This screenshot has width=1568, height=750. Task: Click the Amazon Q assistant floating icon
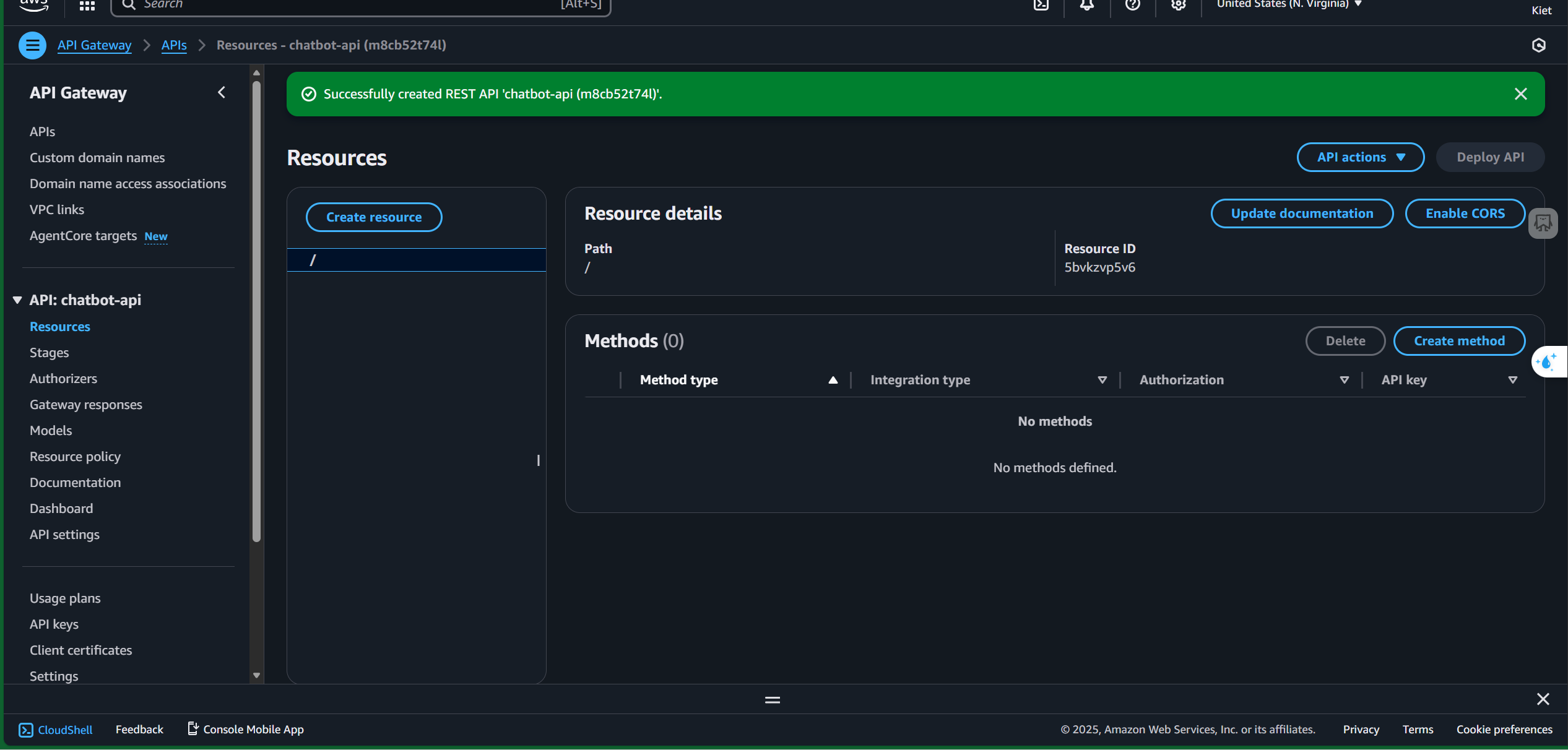coord(1547,361)
